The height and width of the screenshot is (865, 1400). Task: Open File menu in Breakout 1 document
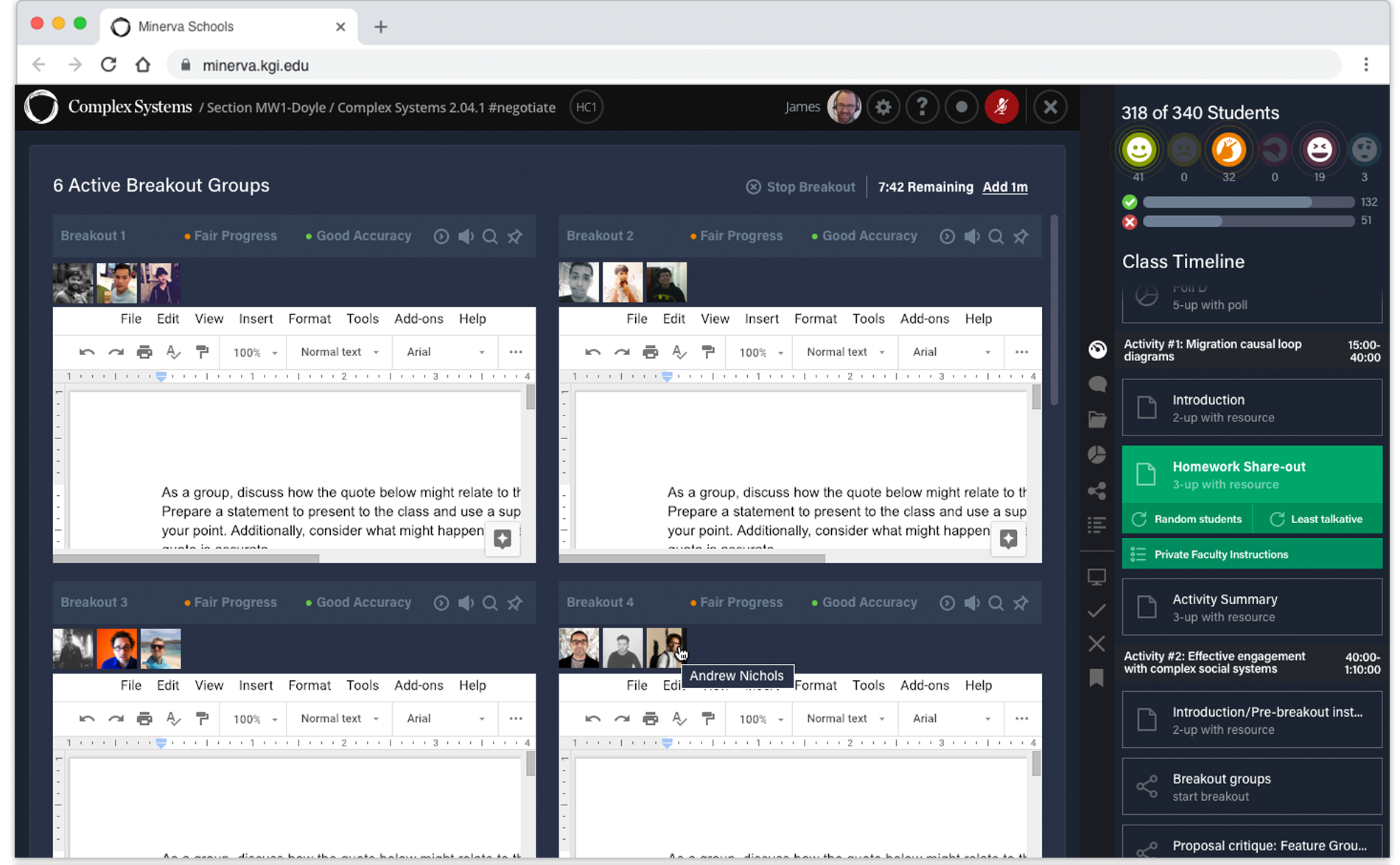[130, 319]
